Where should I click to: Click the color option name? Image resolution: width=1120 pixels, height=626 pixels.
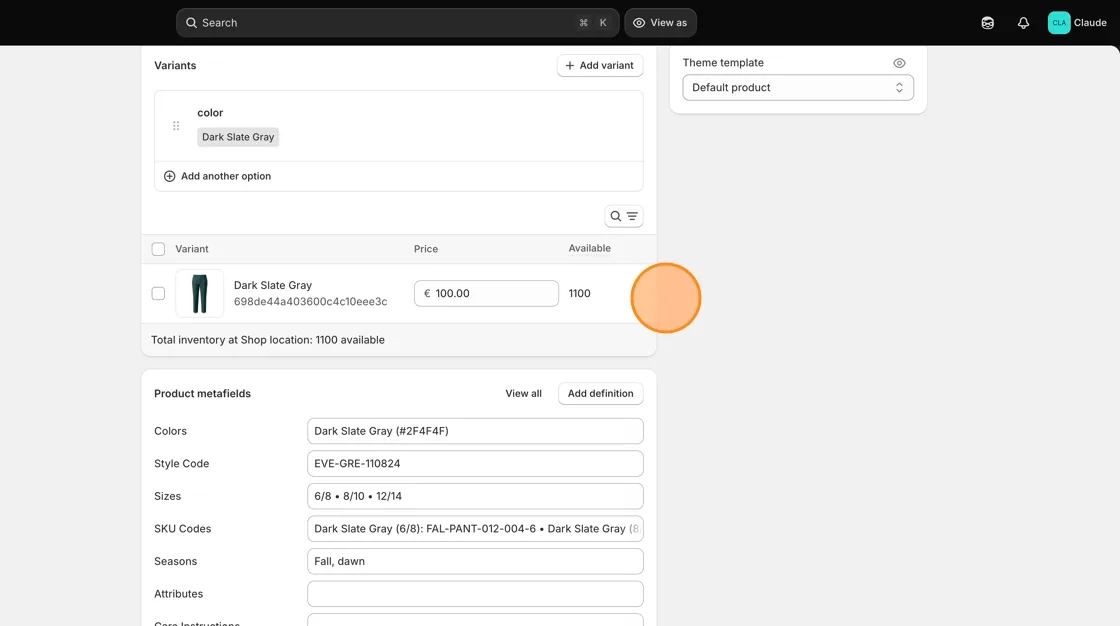point(210,113)
